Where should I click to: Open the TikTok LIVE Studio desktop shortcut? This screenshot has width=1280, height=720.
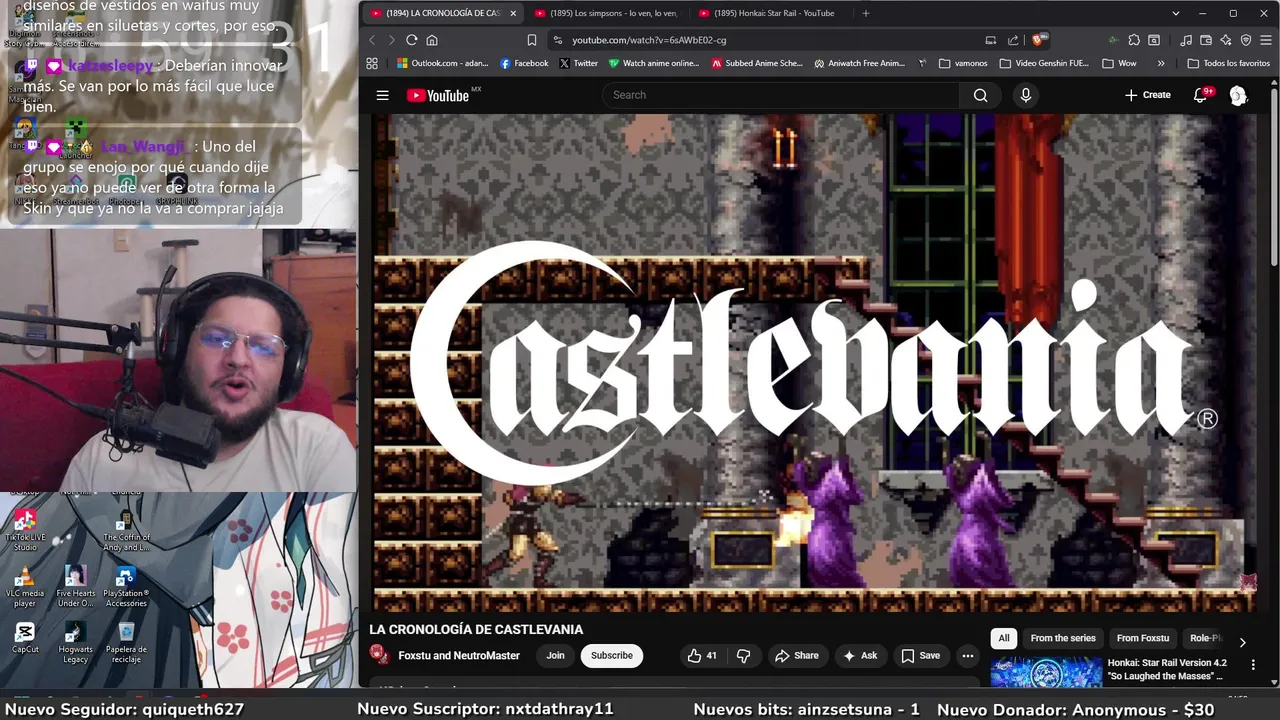coord(24,529)
